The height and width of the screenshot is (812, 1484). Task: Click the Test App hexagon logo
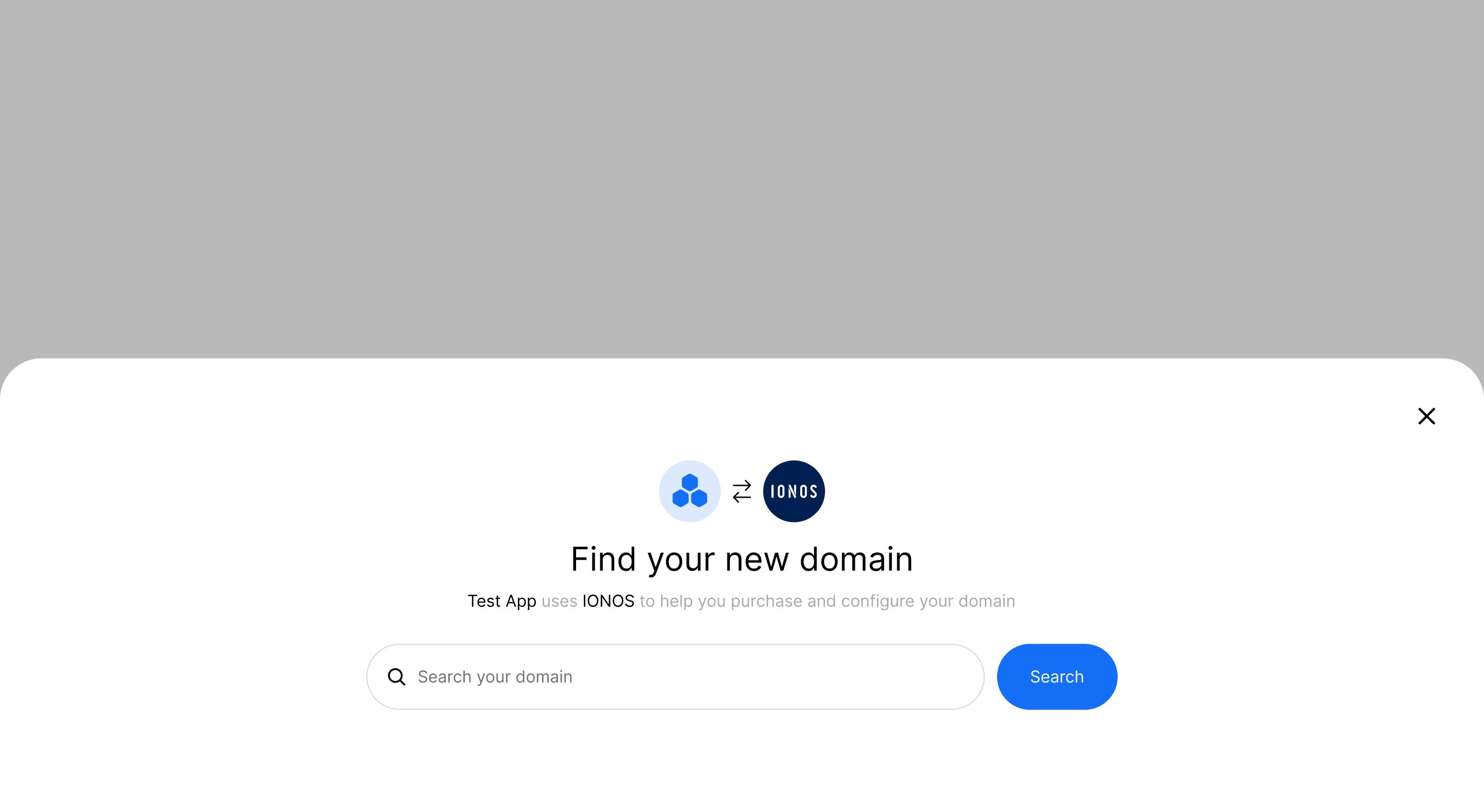[x=689, y=490]
